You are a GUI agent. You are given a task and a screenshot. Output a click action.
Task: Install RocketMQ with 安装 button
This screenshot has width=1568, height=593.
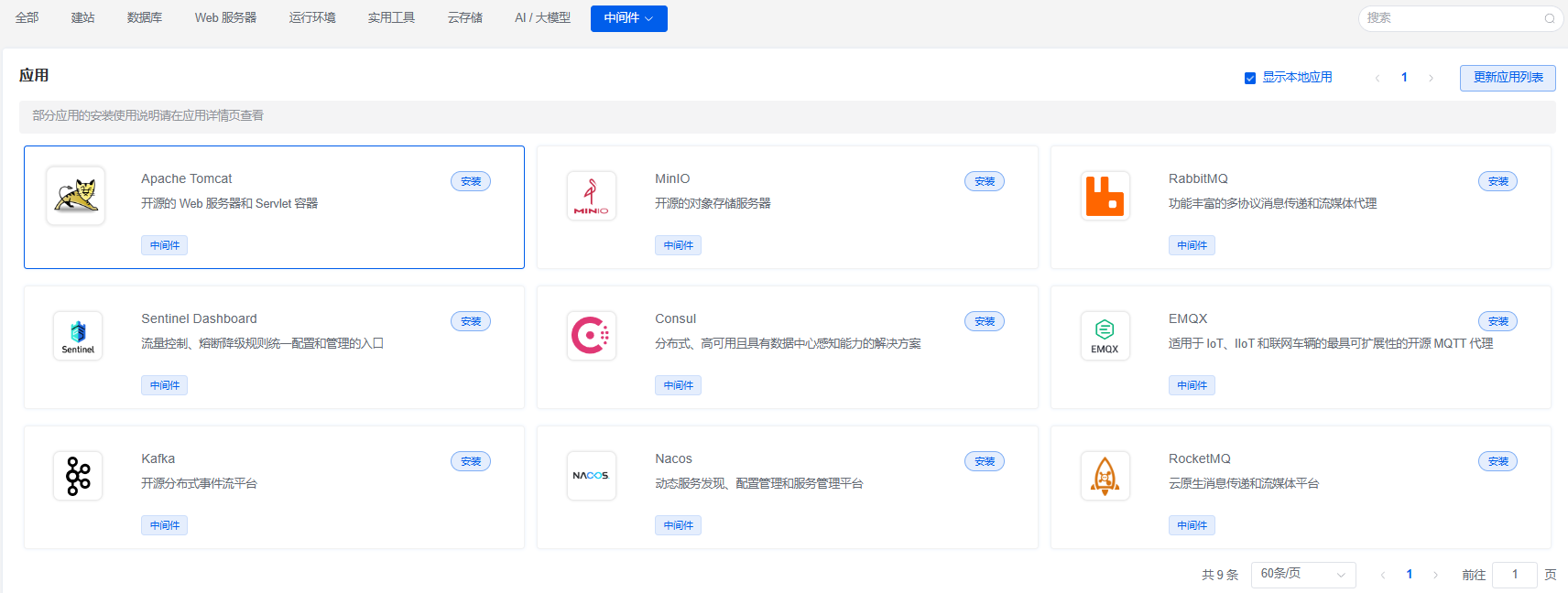(1498, 461)
